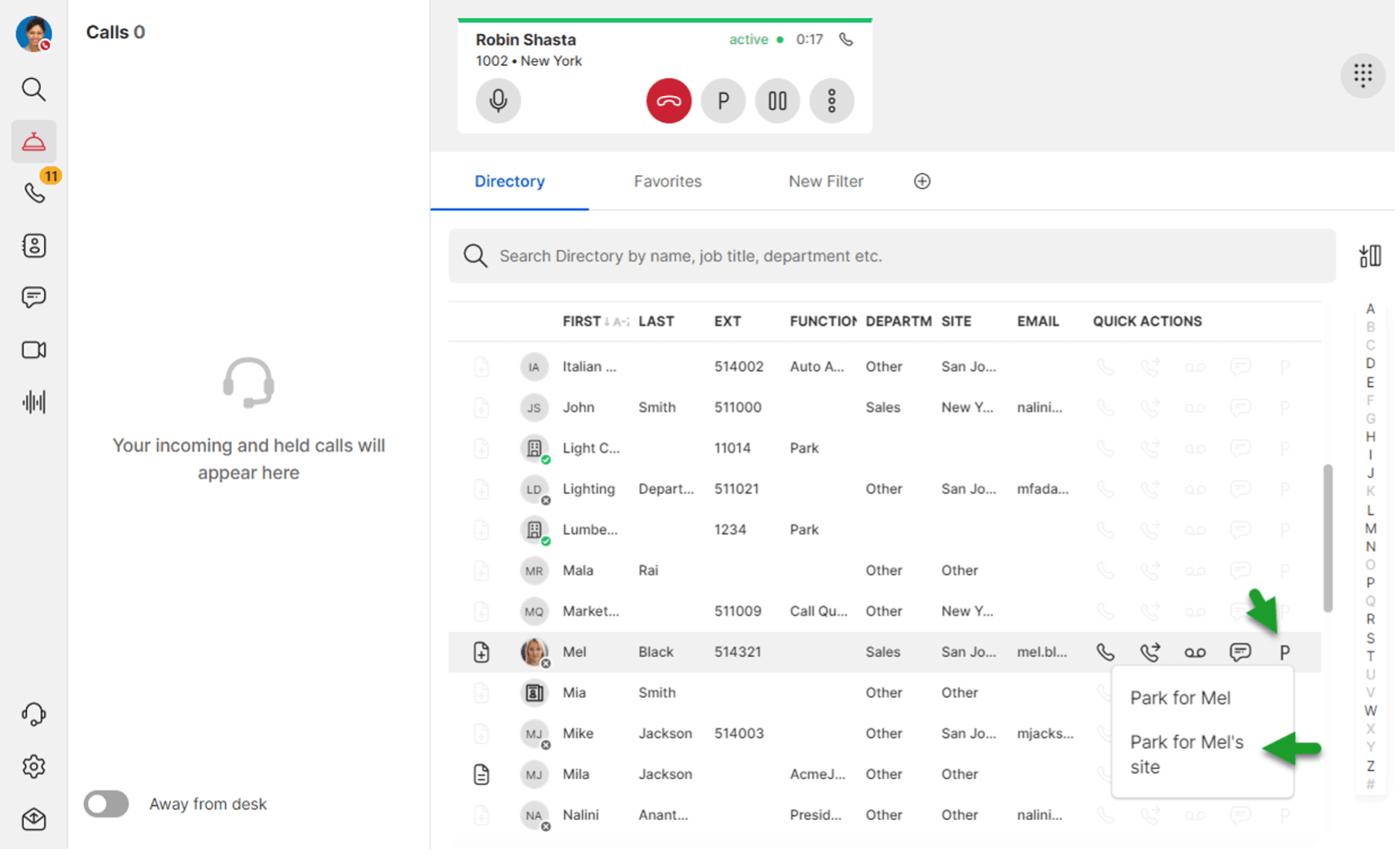Click the park P icon in Mel's row
The width and height of the screenshot is (1400, 855).
tap(1284, 652)
